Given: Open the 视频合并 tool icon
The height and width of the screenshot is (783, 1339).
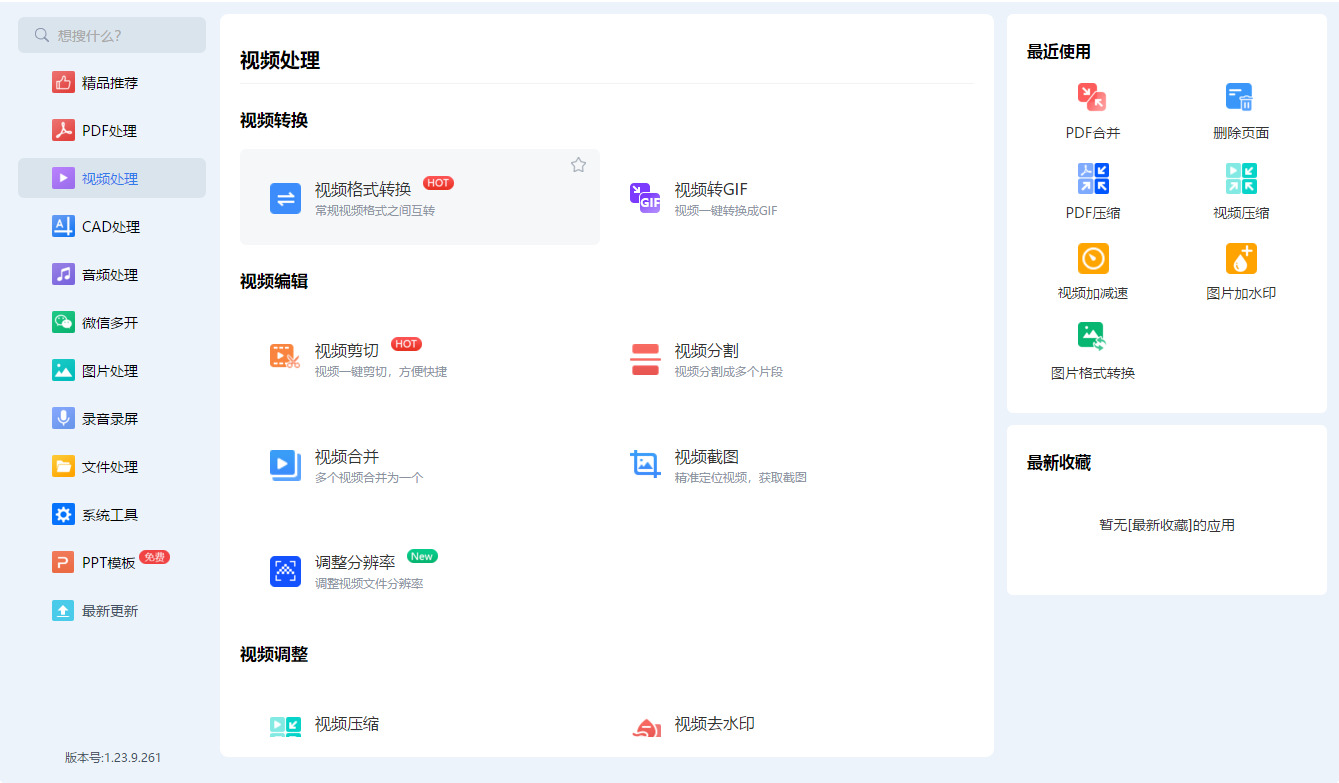Looking at the screenshot, I should coord(286,465).
